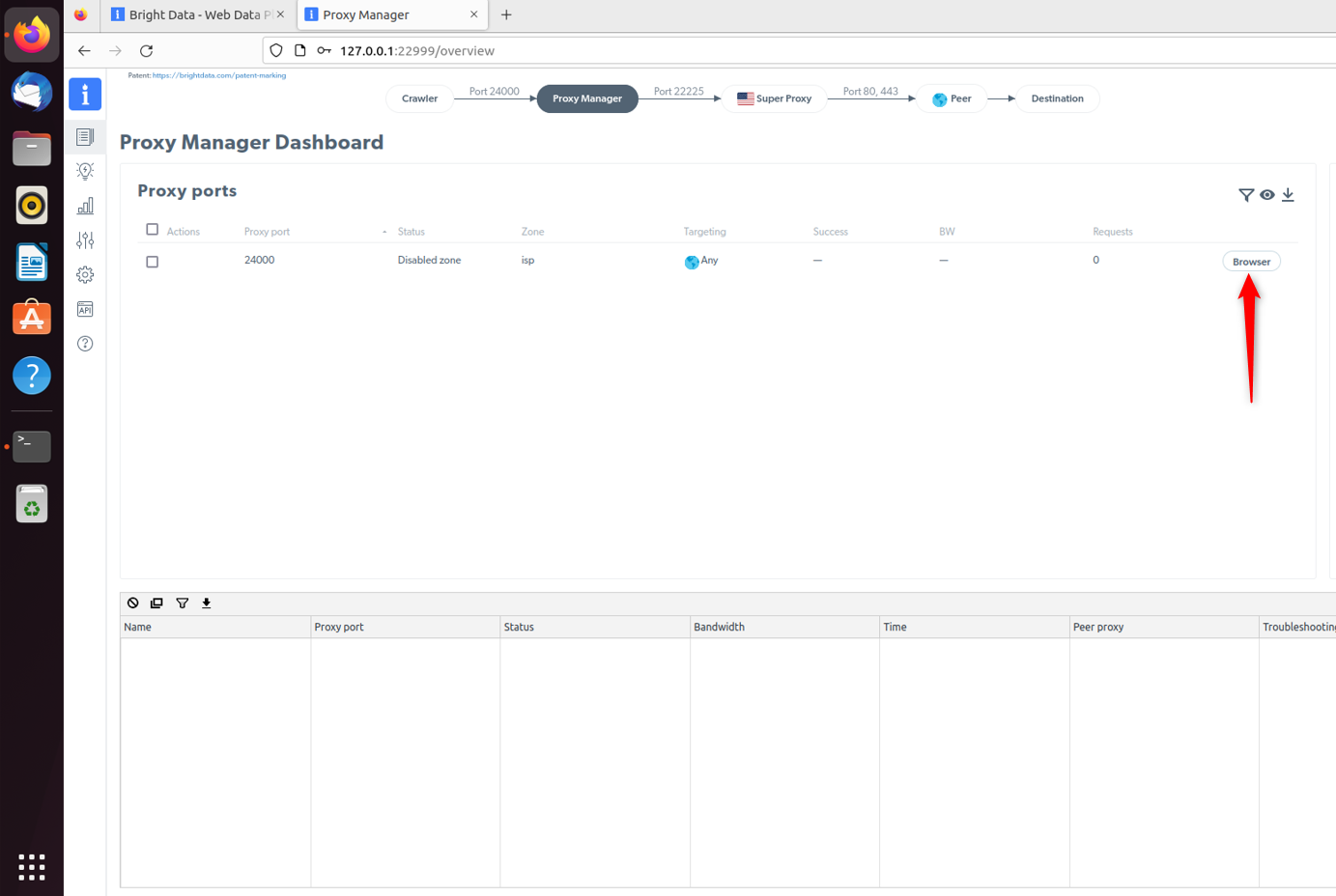Open the proxy ports filter funnel
Screen dimensions: 1336x896
point(1246,195)
